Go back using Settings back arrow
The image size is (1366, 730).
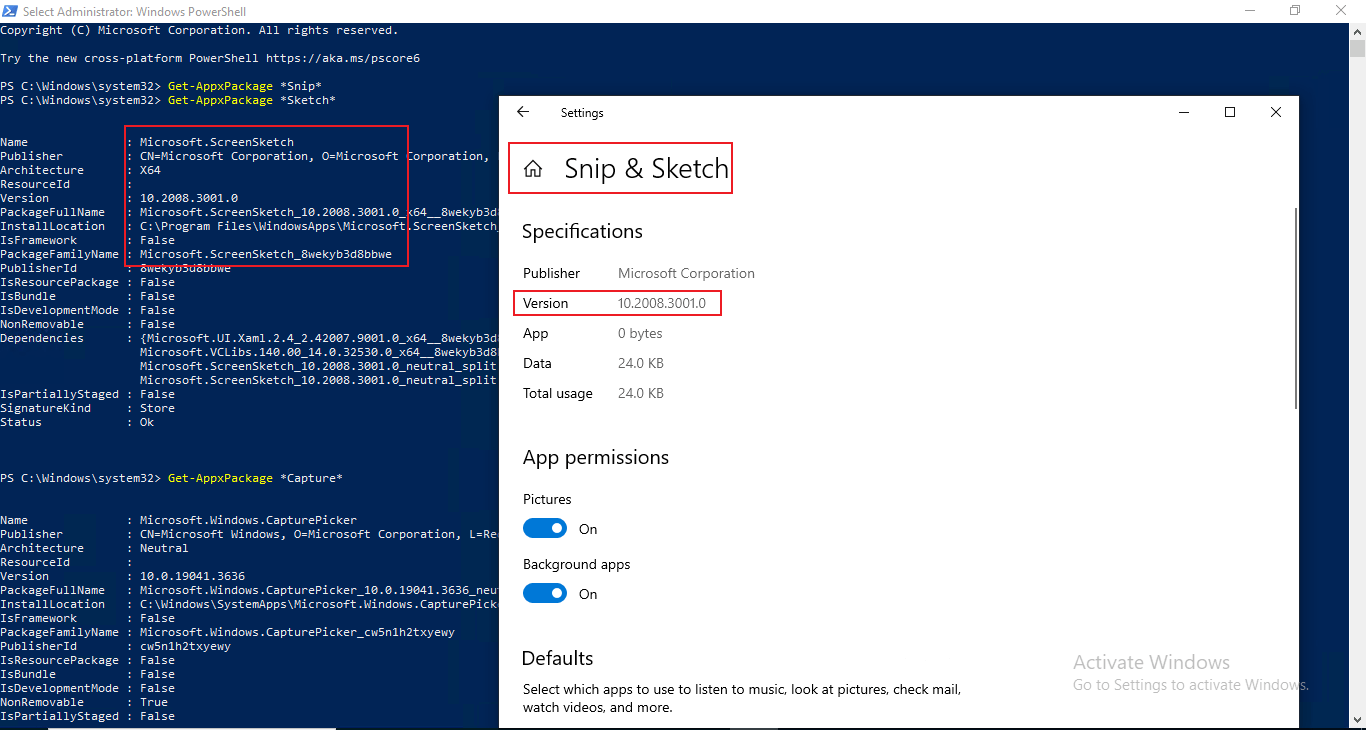tap(522, 113)
